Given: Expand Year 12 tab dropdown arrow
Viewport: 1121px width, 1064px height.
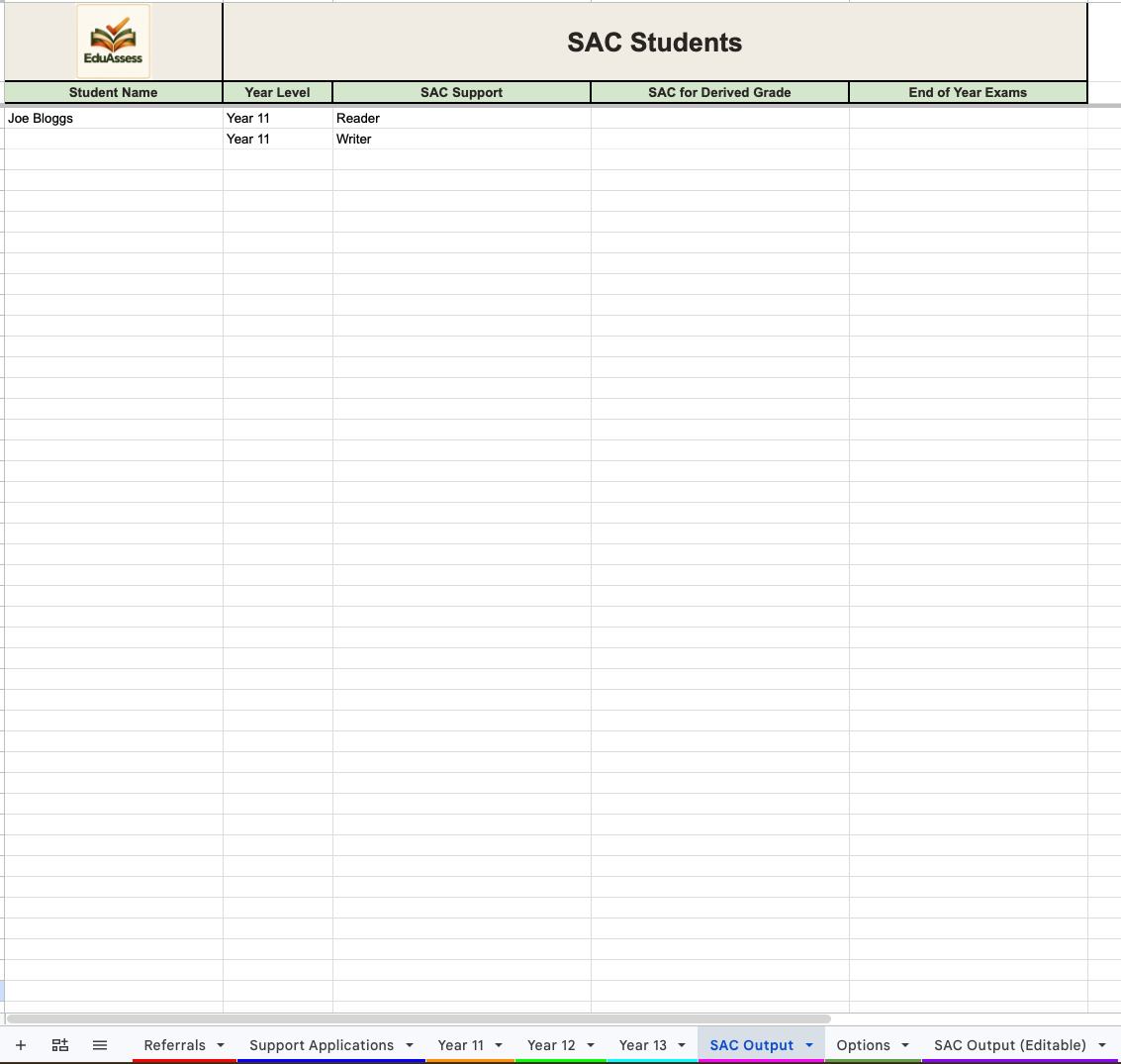Looking at the screenshot, I should [591, 1045].
